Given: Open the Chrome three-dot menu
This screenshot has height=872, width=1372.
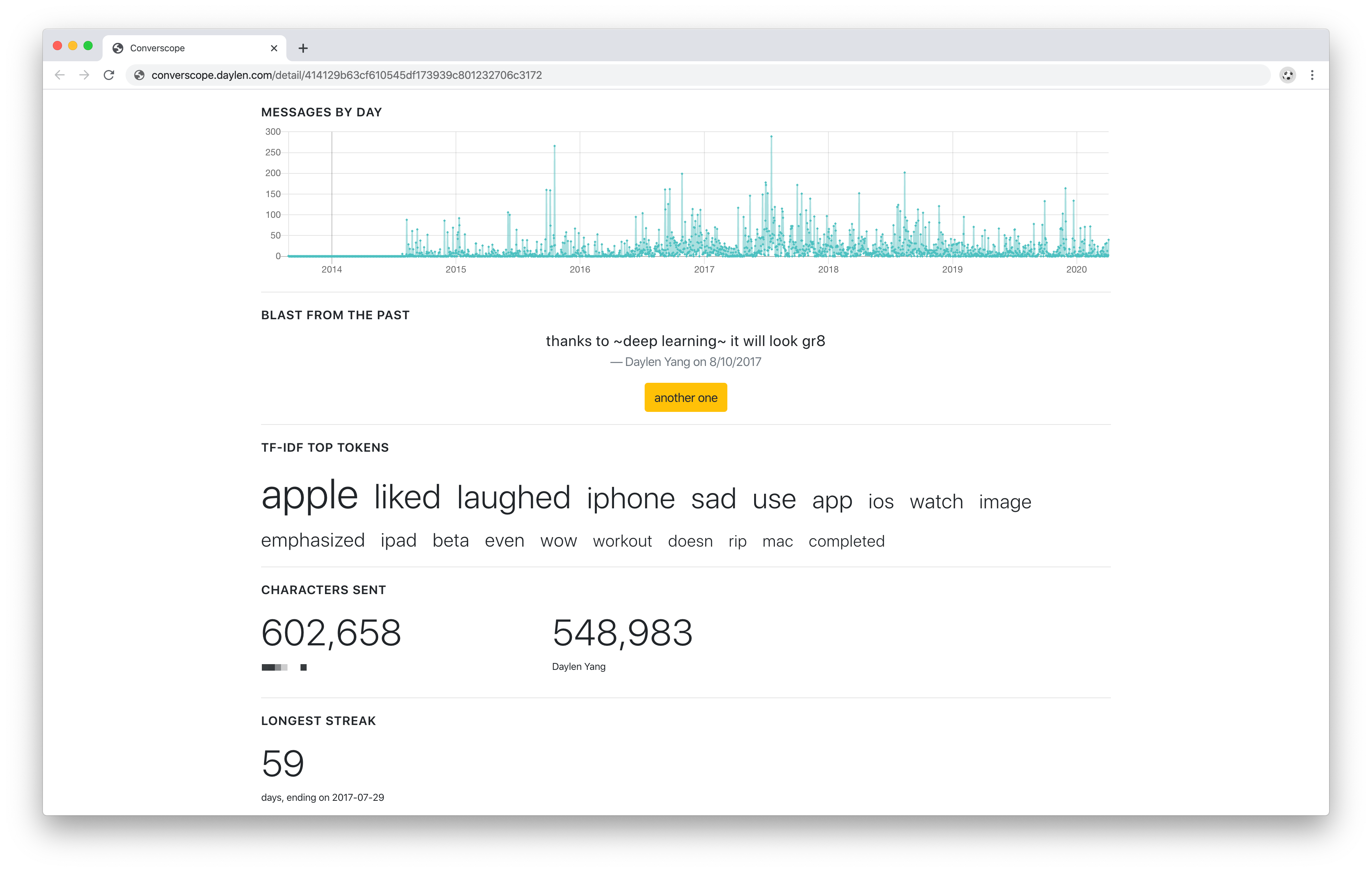Looking at the screenshot, I should 1312,75.
